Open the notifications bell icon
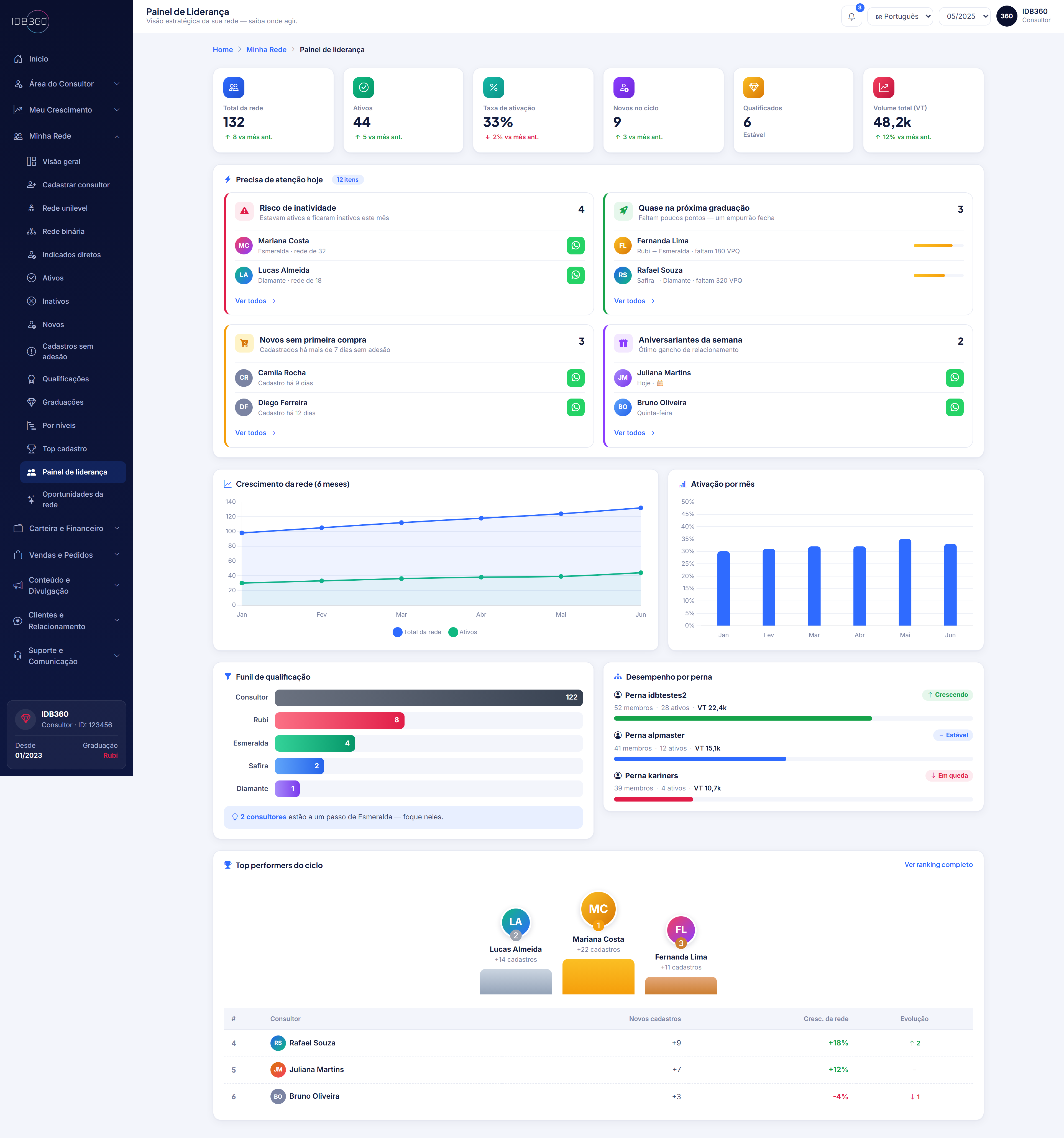 851,17
